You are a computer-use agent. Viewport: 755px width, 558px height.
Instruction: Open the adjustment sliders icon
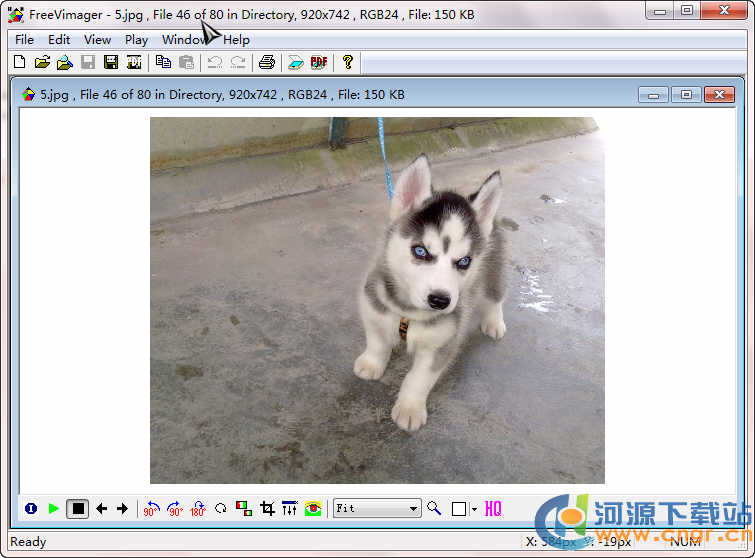click(290, 508)
